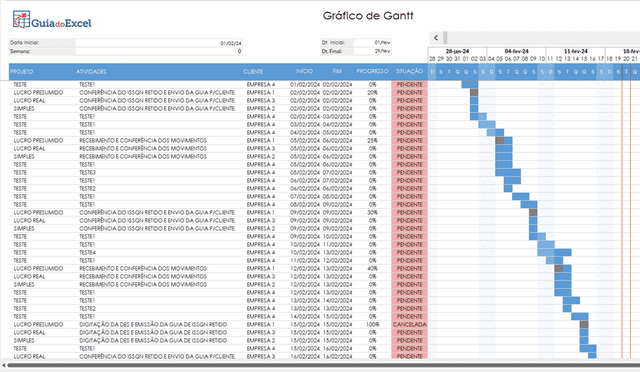This screenshot has height=372, width=640.
Task: Click the ATIVIDADES column header
Action: coord(91,71)
